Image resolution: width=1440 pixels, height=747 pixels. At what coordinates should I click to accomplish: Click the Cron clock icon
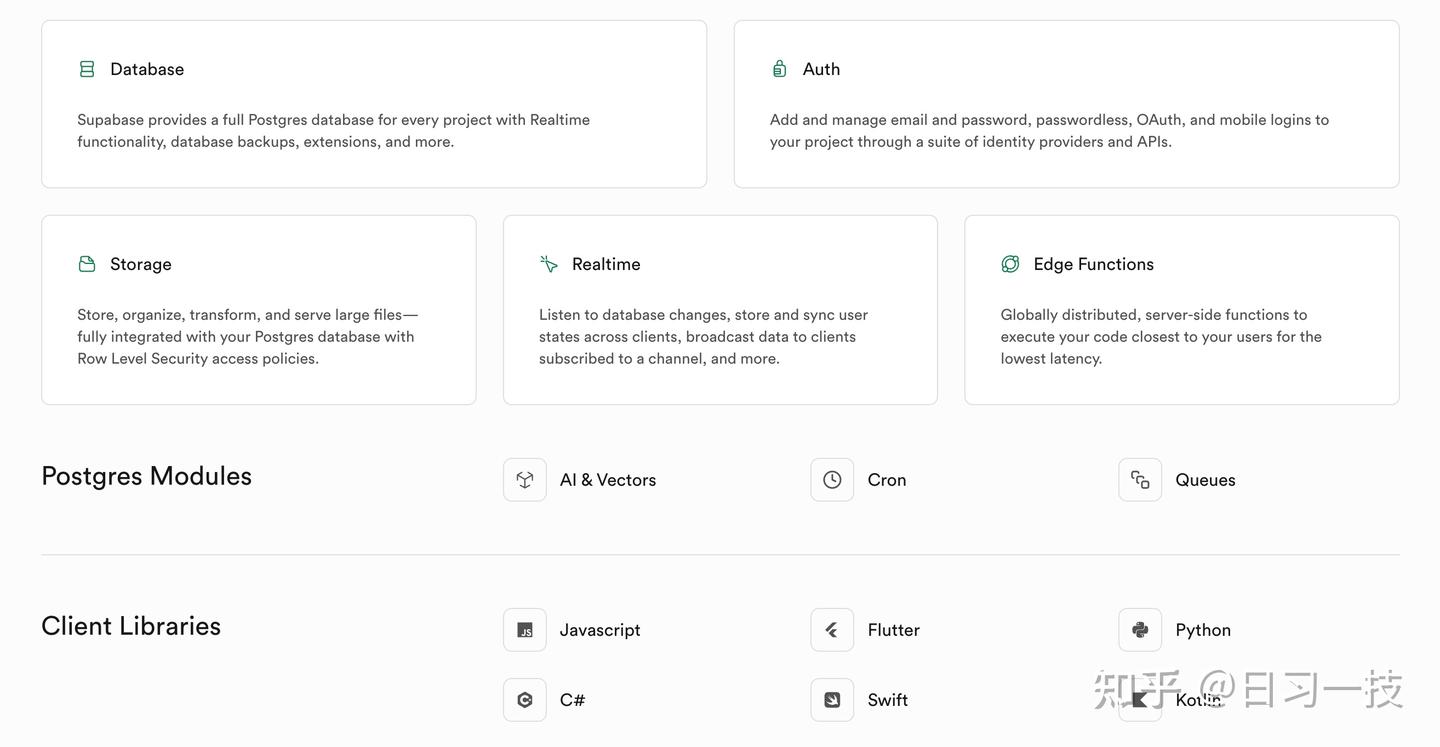832,480
